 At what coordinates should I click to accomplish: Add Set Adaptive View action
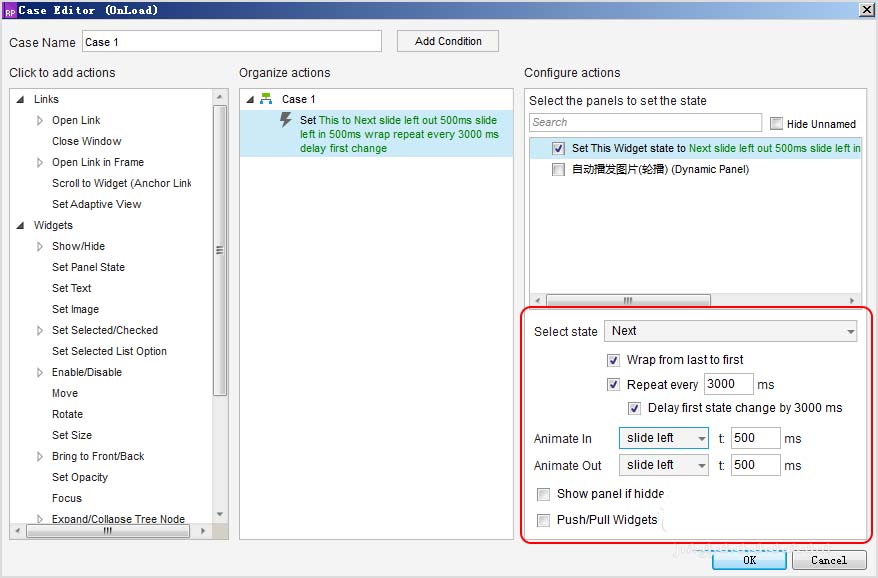tap(96, 204)
